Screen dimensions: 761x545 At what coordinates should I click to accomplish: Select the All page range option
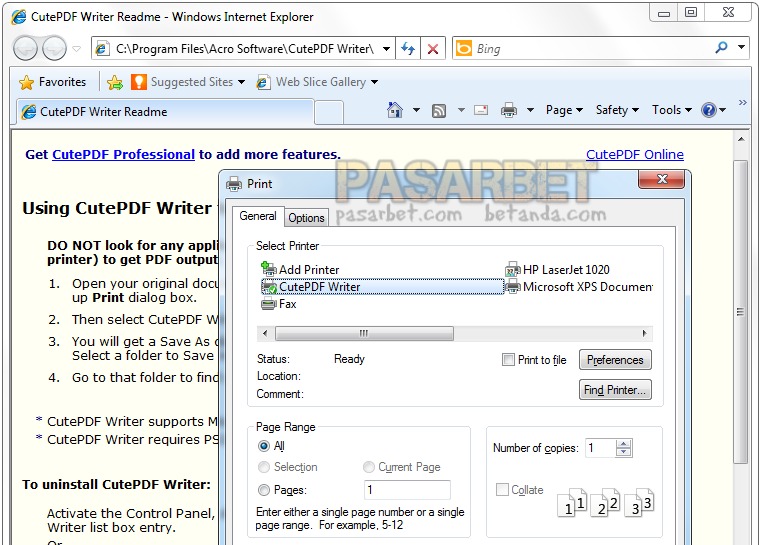pyautogui.click(x=264, y=446)
